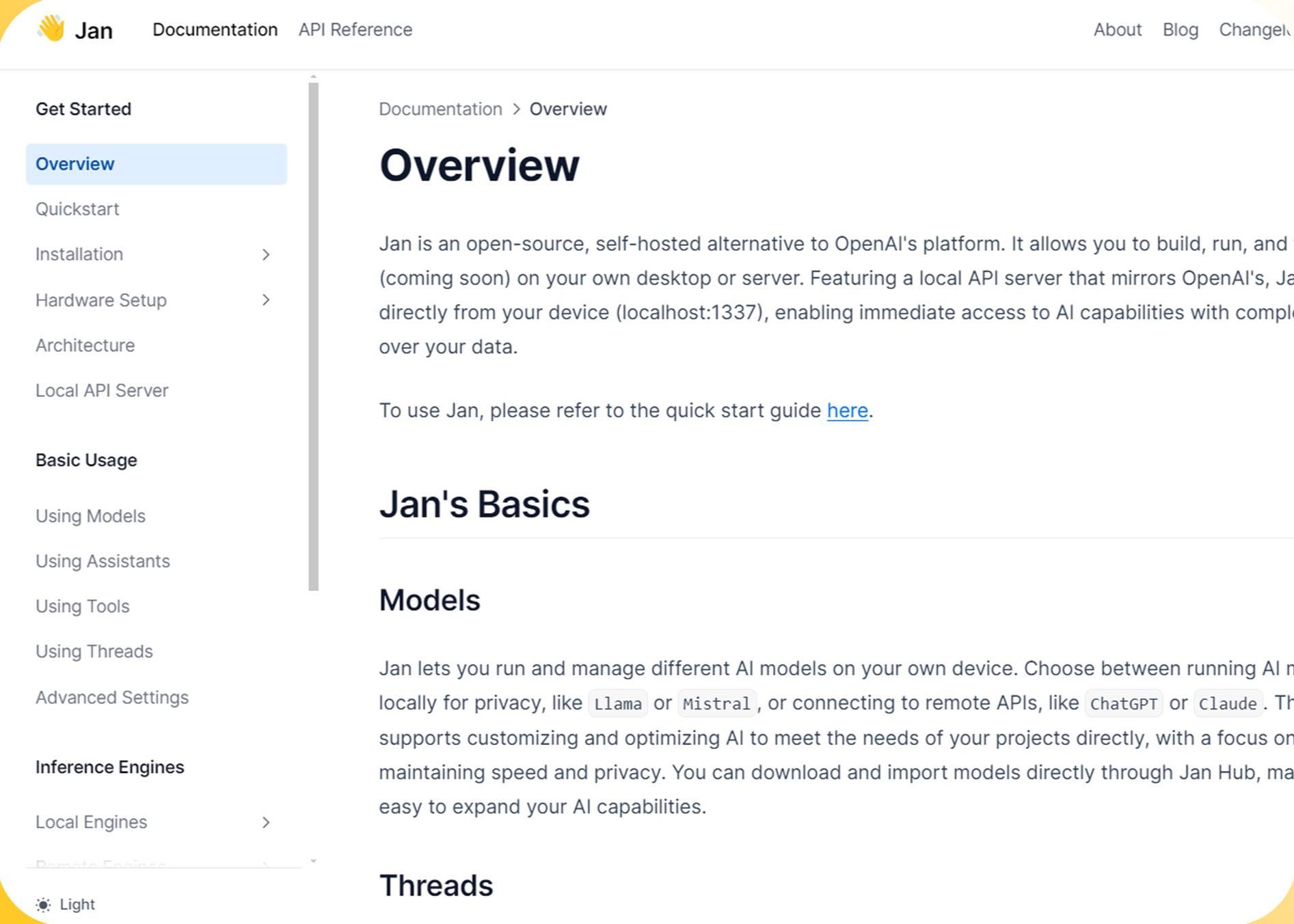Open the Blog link in navbar
The height and width of the screenshot is (924, 1294).
pos(1181,29)
